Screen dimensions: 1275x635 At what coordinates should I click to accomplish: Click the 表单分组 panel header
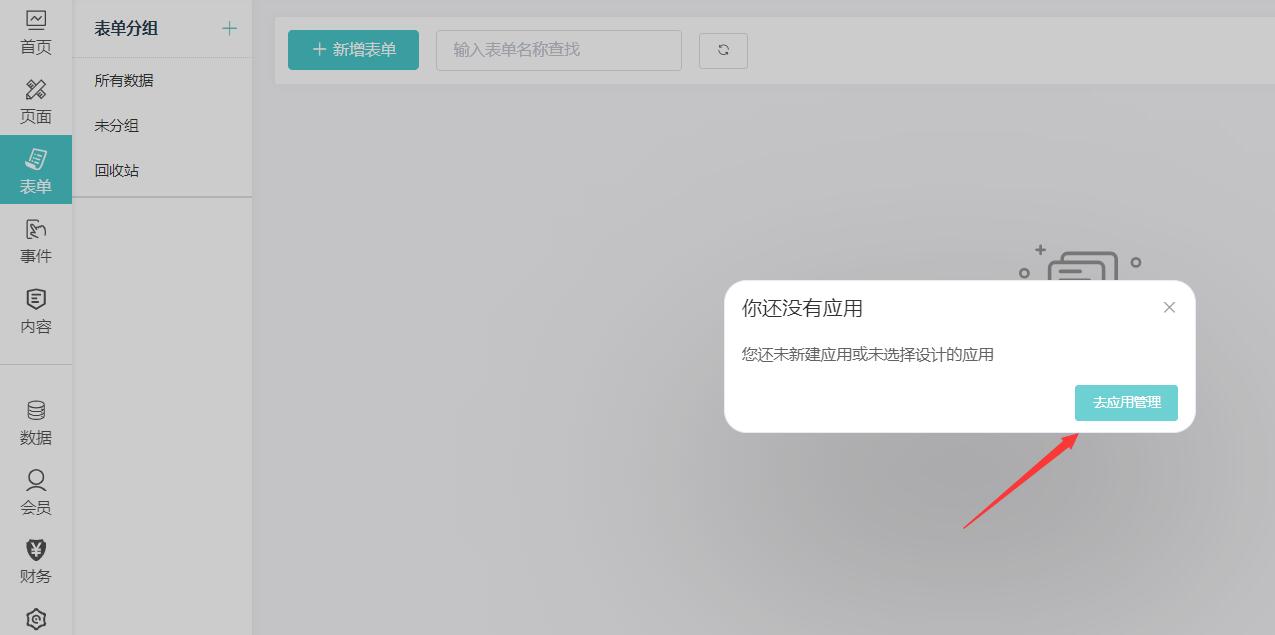coord(126,28)
